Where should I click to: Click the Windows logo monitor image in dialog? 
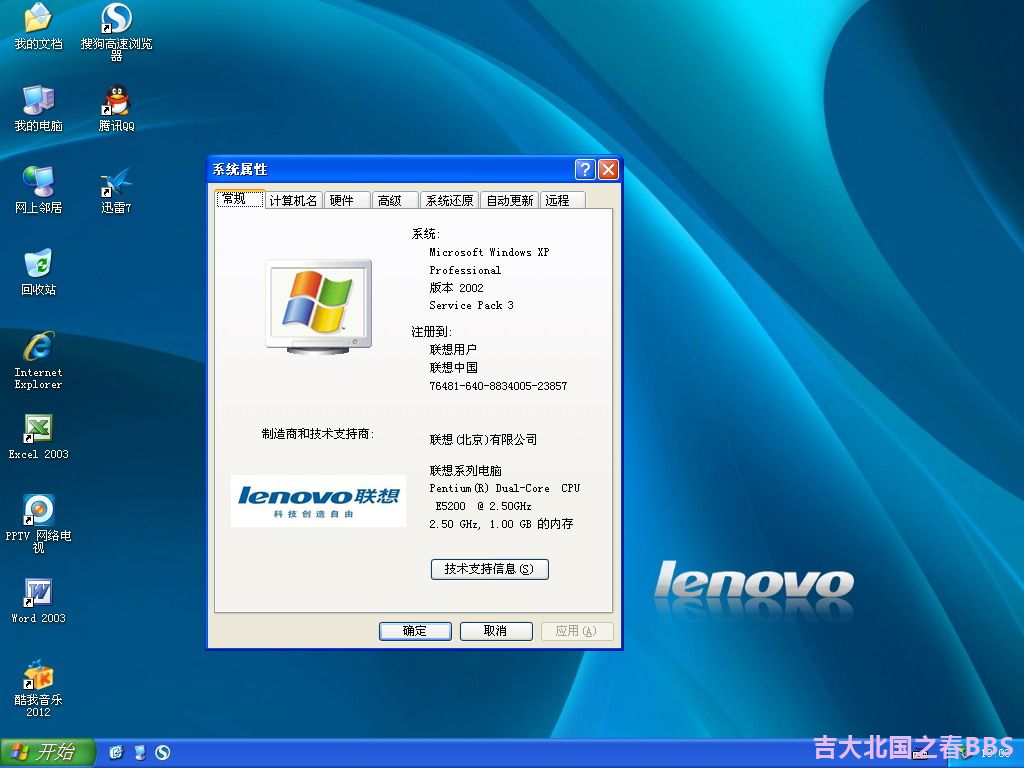(318, 307)
